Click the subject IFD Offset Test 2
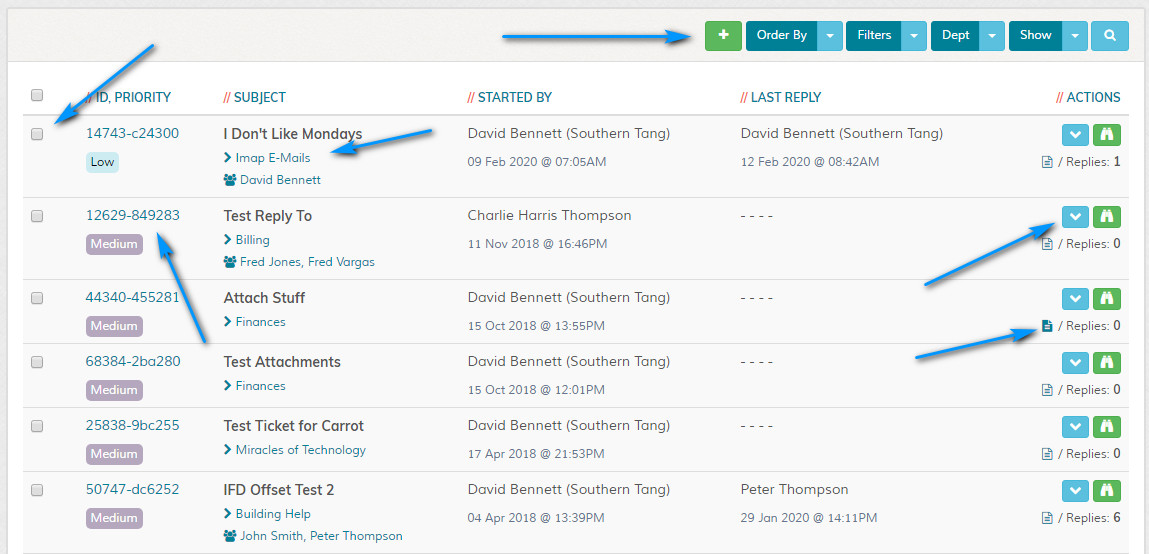This screenshot has width=1149, height=554. point(279,490)
